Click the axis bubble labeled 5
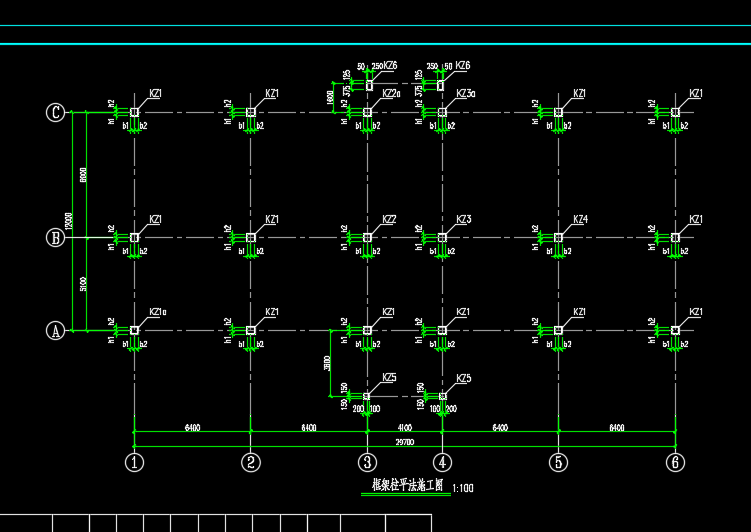The height and width of the screenshot is (532, 751). [559, 462]
